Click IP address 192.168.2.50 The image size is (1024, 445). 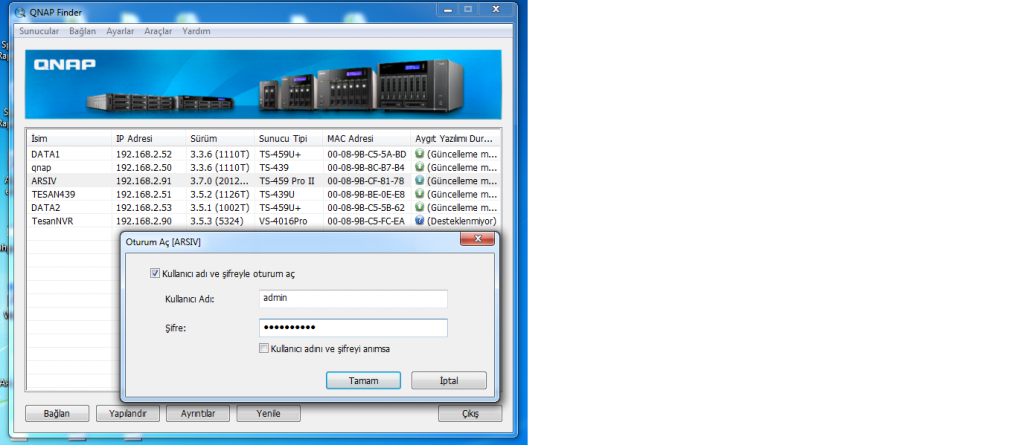pos(144,167)
